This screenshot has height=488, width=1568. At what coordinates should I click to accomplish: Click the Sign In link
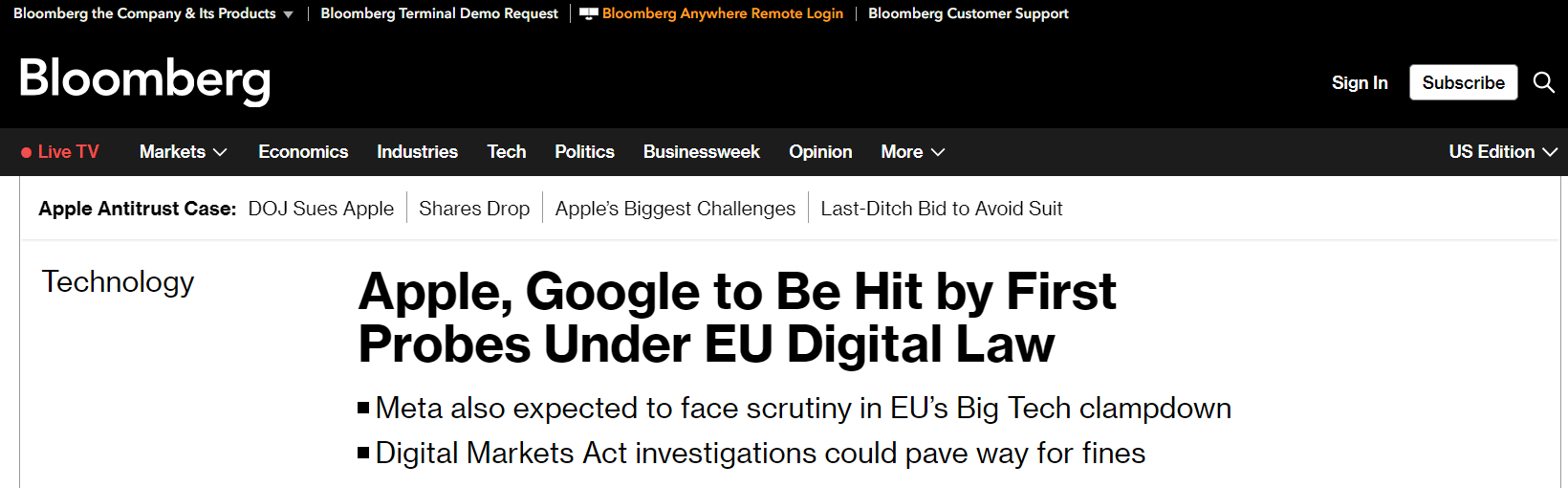(x=1359, y=83)
